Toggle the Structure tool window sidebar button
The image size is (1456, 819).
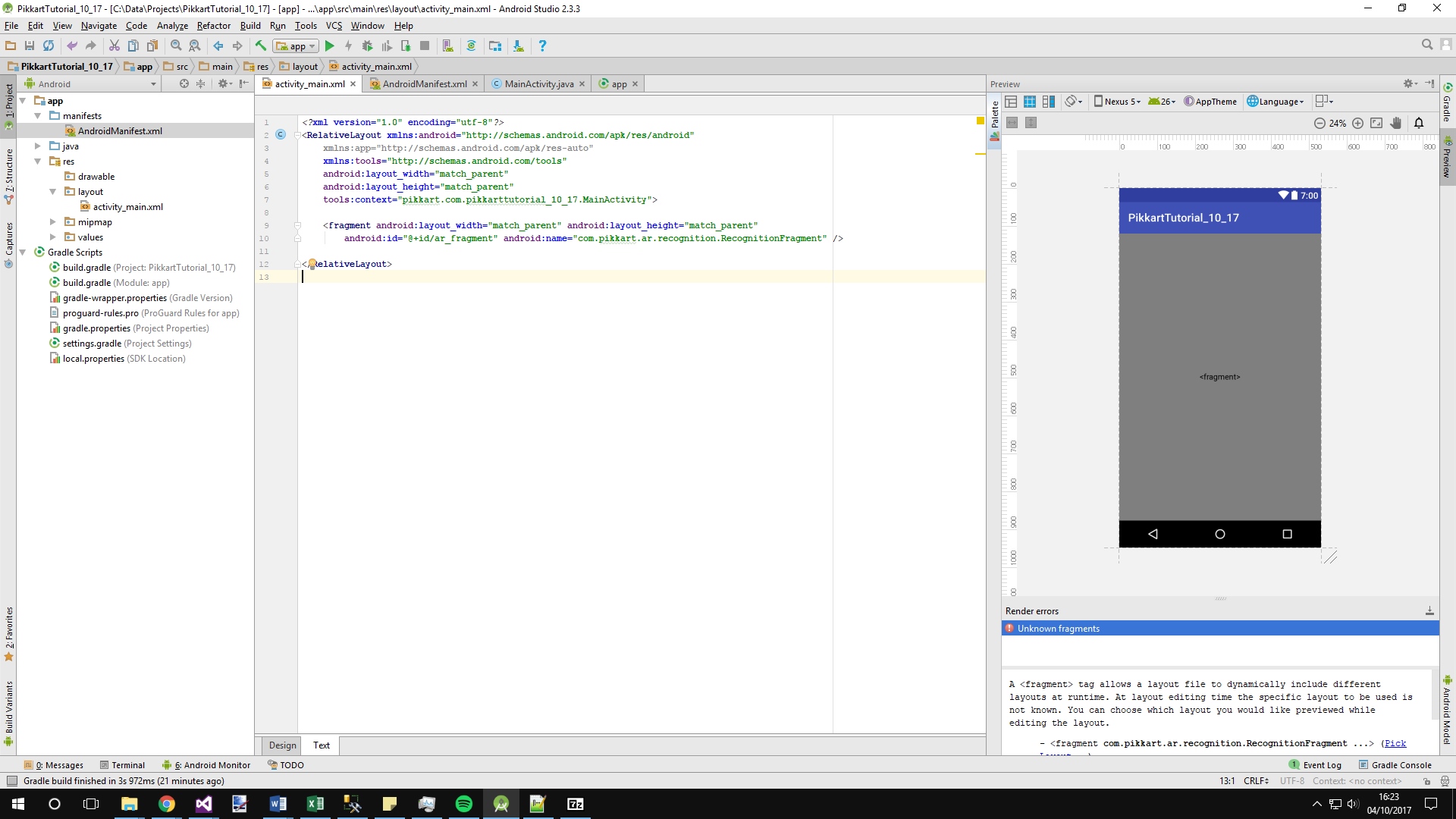point(9,176)
